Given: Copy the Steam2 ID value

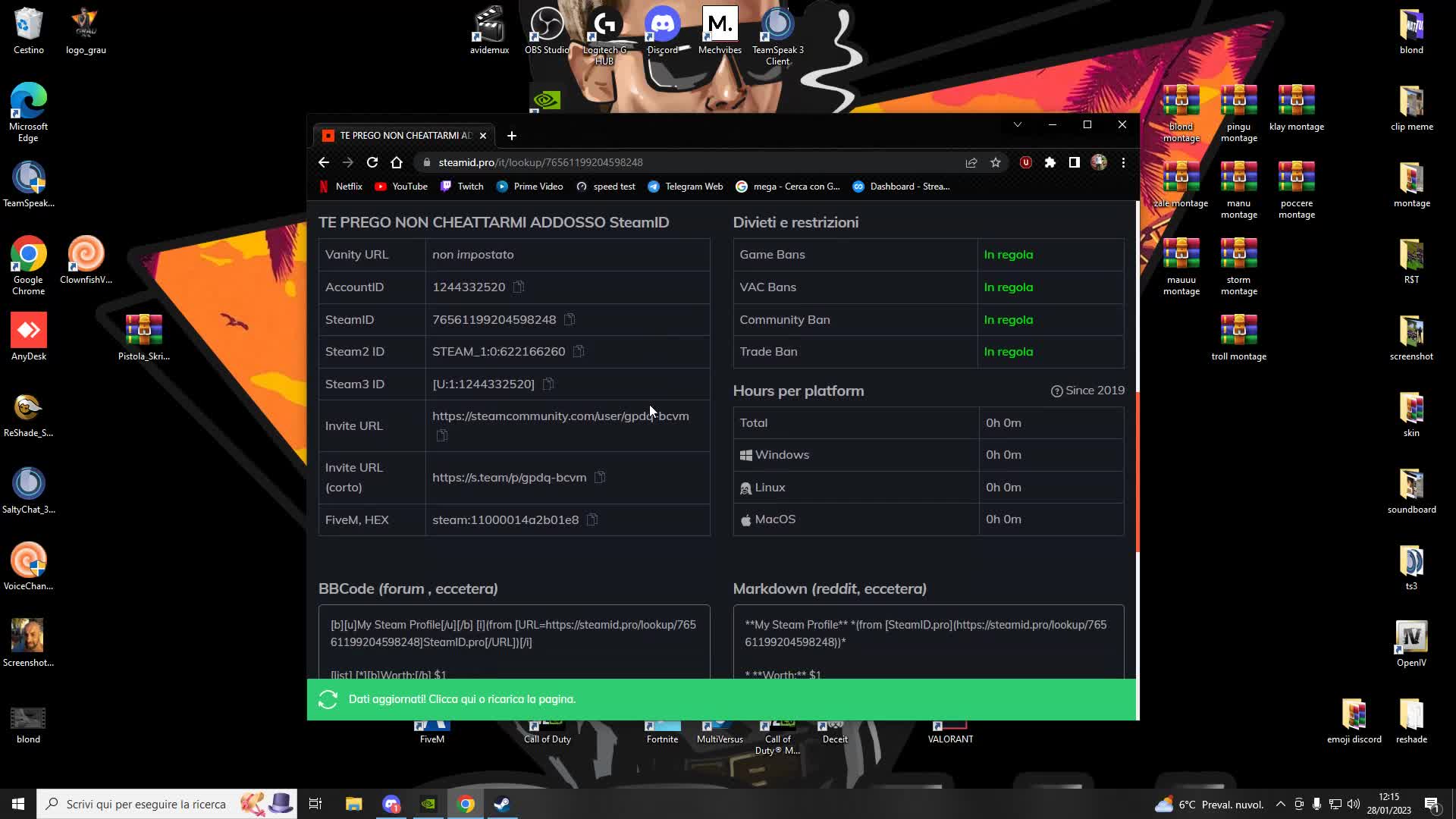Looking at the screenshot, I should pos(579,351).
